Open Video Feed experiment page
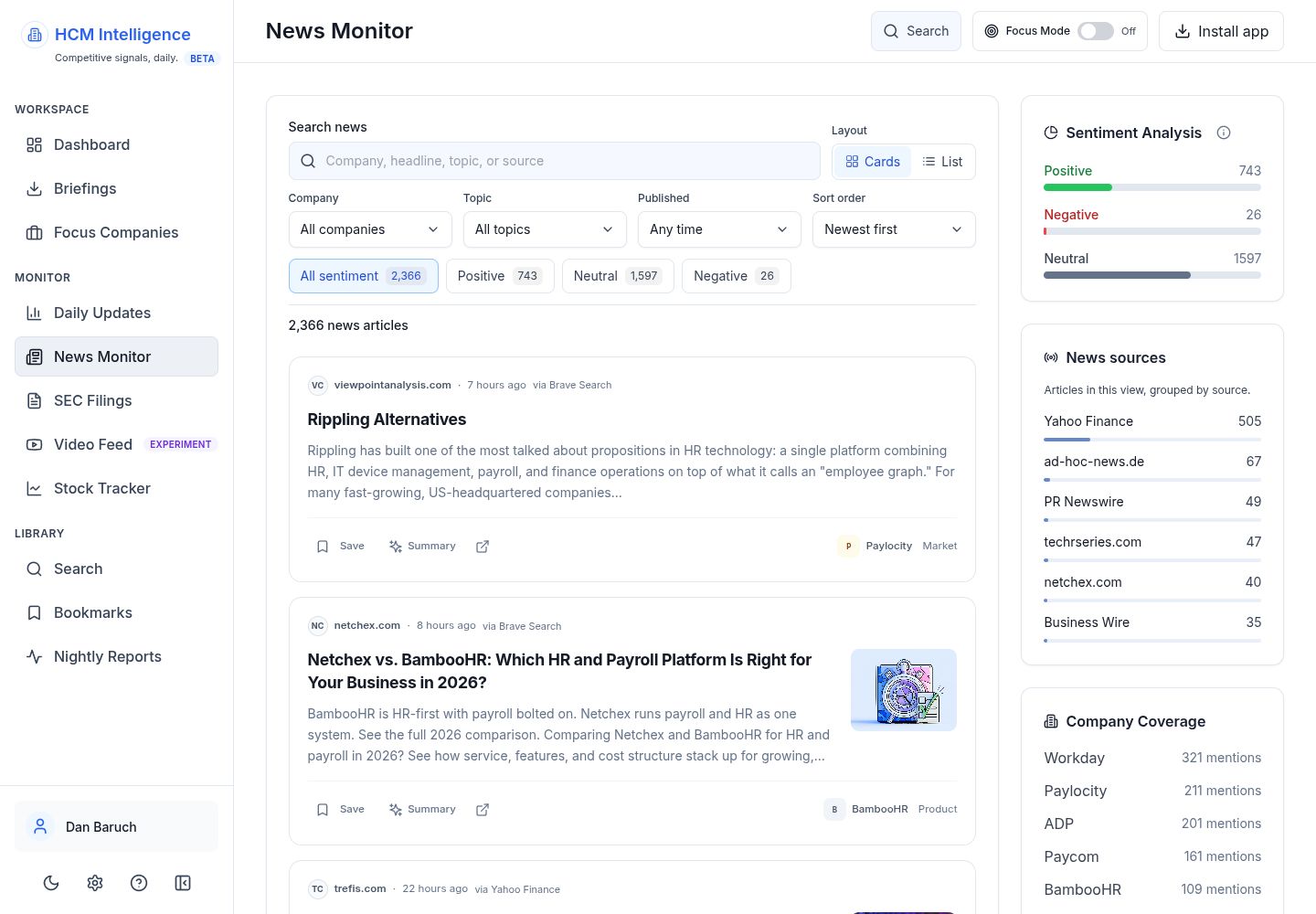1316x914 pixels. 116,444
